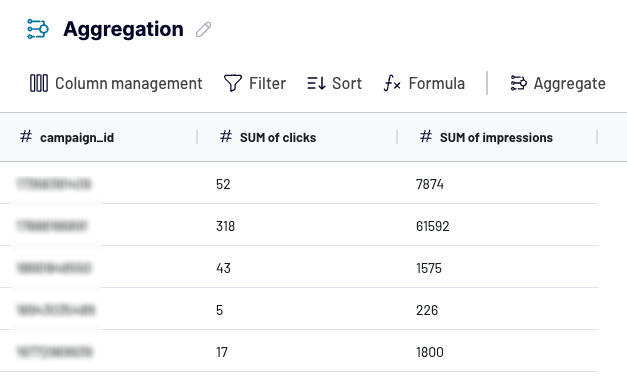Open the Sort option text
Screen dimensions: 627x383
click(x=347, y=84)
